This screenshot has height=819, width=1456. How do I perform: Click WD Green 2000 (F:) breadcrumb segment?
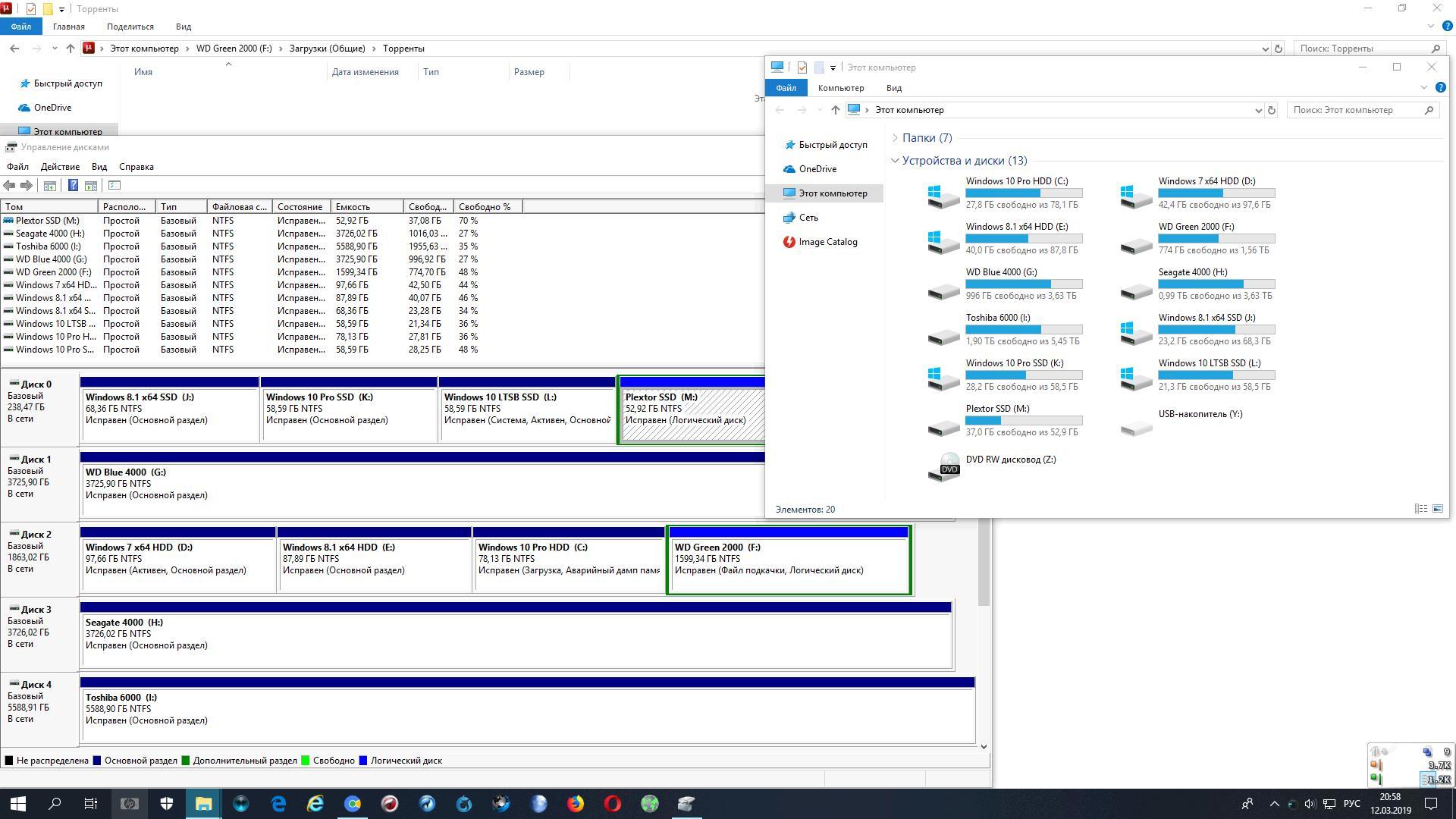pos(234,49)
